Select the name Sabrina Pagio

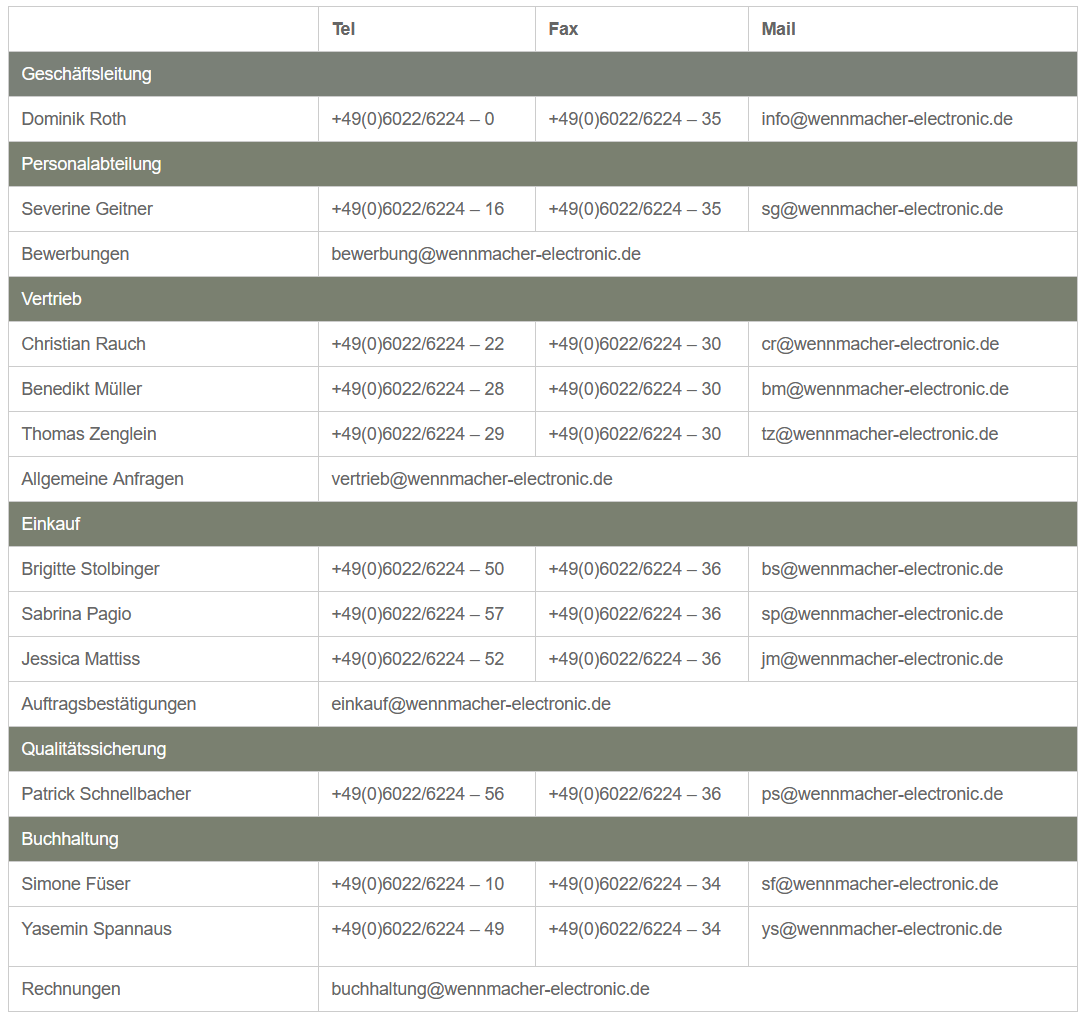(76, 614)
